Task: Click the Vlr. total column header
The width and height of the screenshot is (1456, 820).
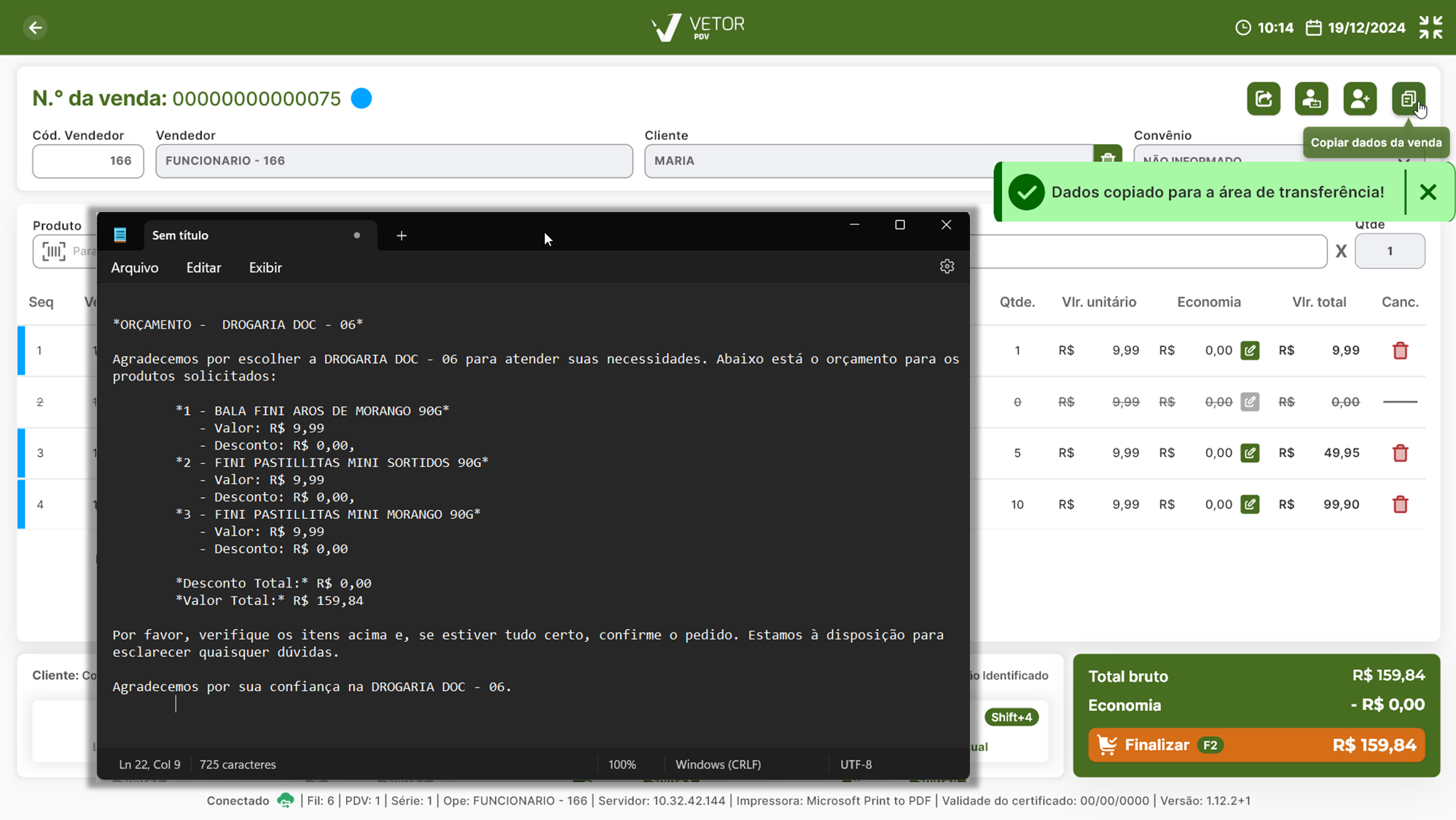Action: coord(1319,302)
